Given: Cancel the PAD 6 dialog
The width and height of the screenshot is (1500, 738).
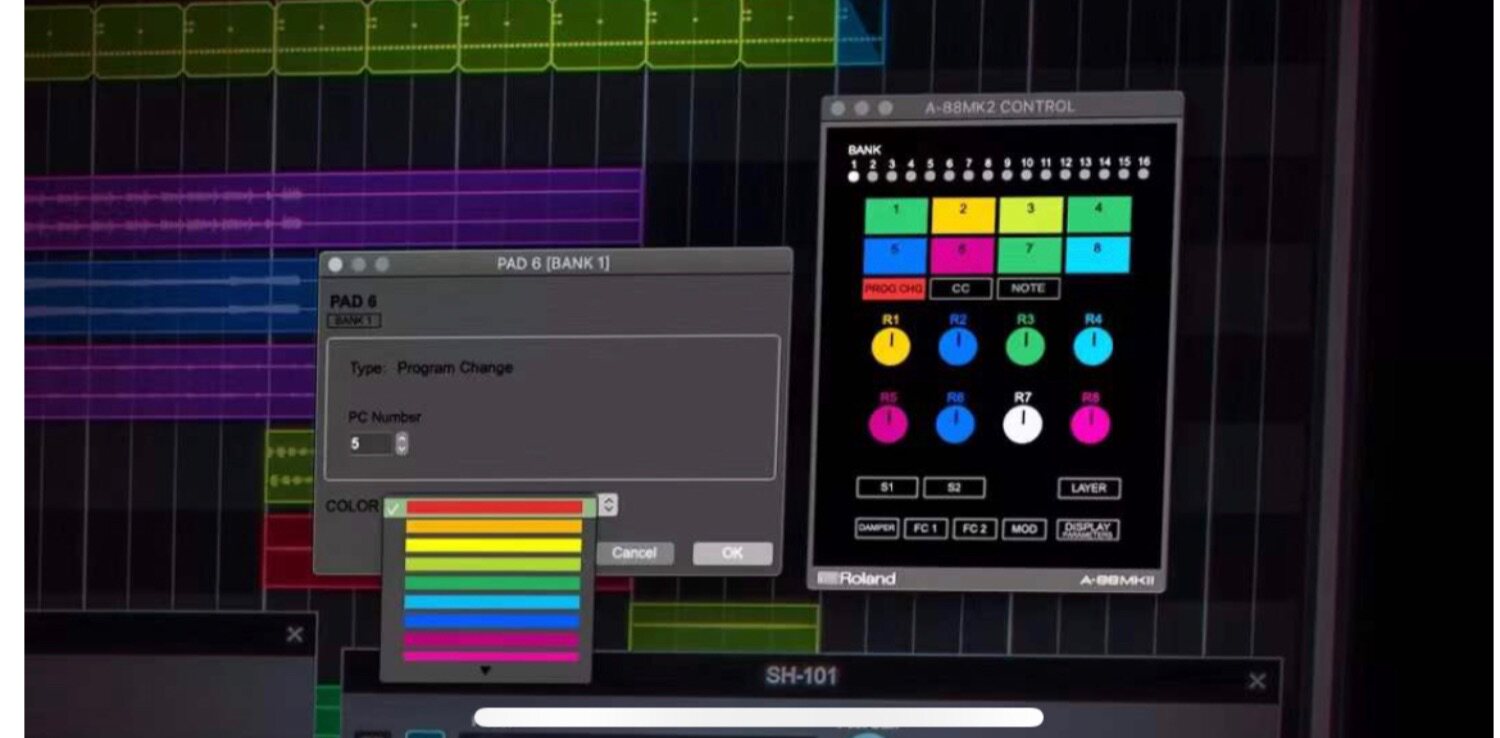Looking at the screenshot, I should pyautogui.click(x=634, y=553).
